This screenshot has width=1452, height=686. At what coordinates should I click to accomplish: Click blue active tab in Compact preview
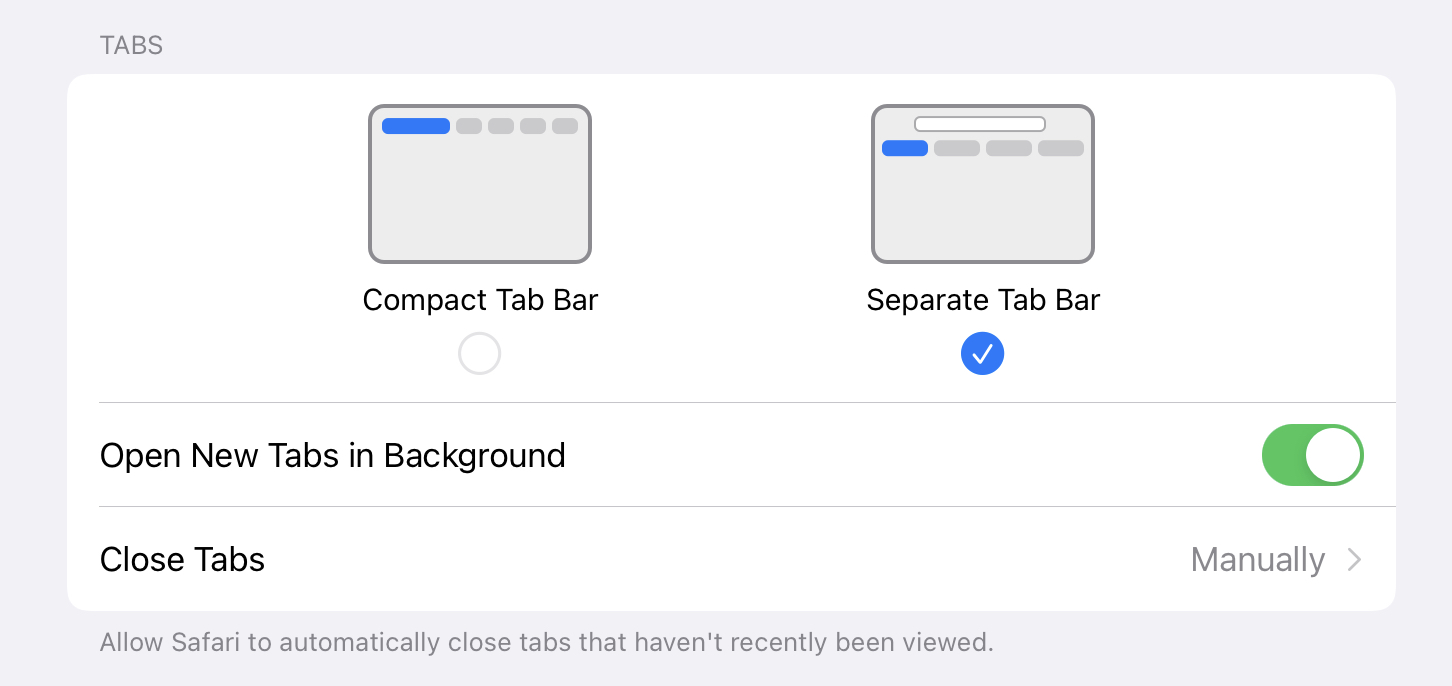coord(416,126)
